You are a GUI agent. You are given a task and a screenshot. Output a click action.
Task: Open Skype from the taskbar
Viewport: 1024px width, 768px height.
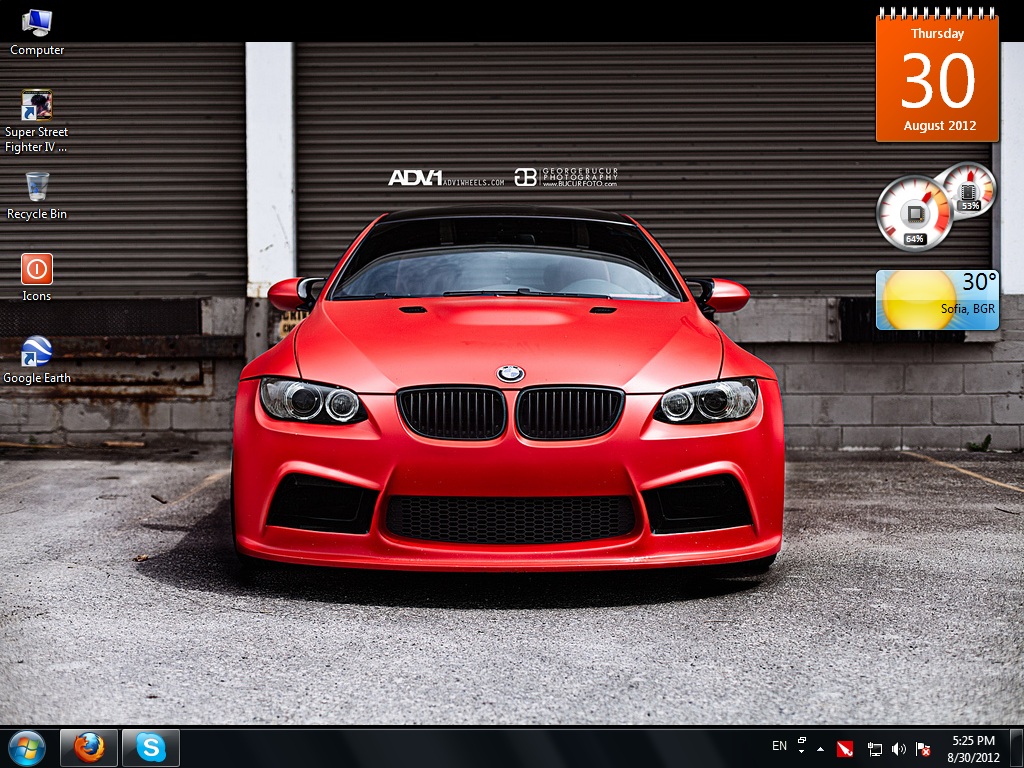coord(151,748)
